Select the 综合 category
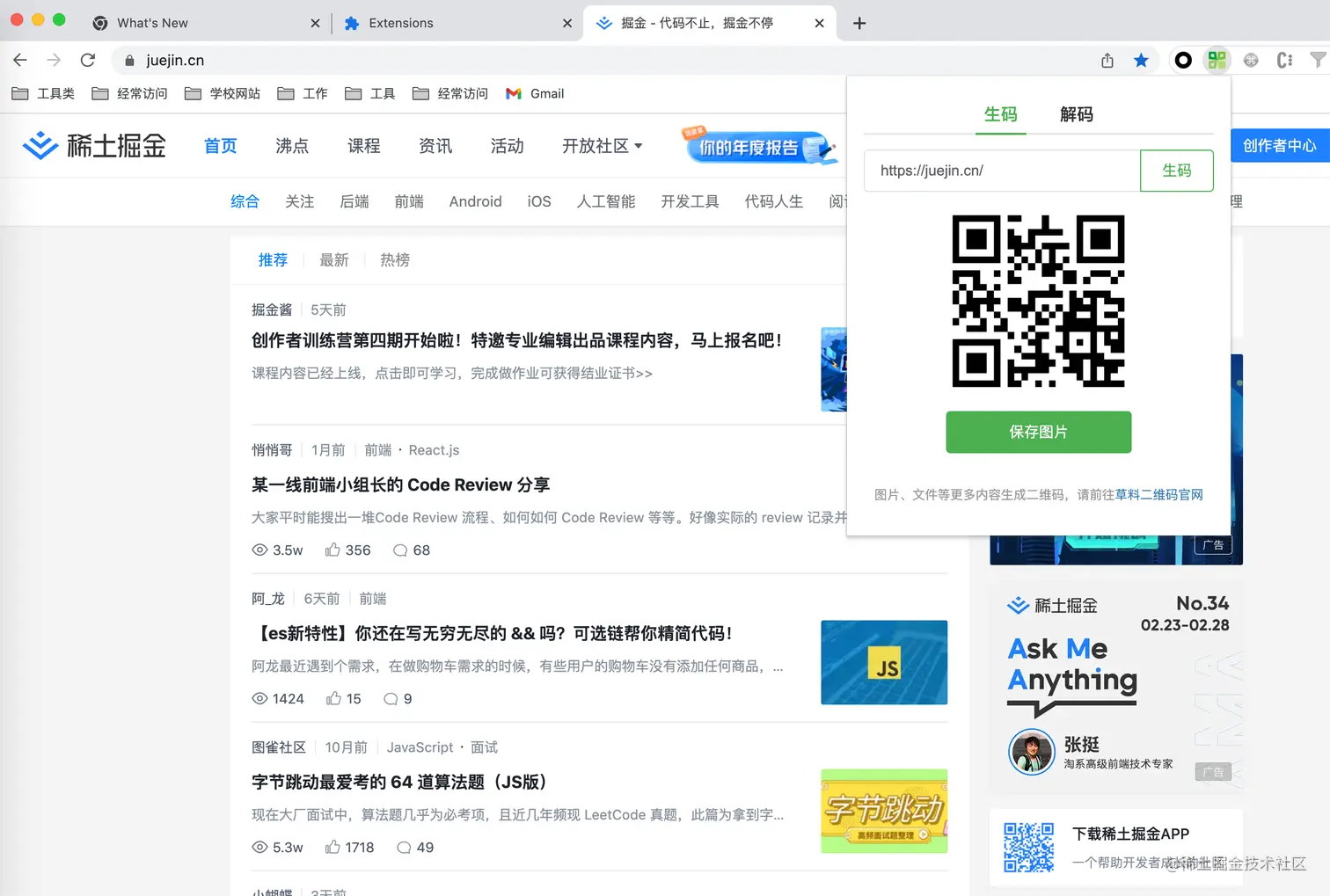 [245, 201]
